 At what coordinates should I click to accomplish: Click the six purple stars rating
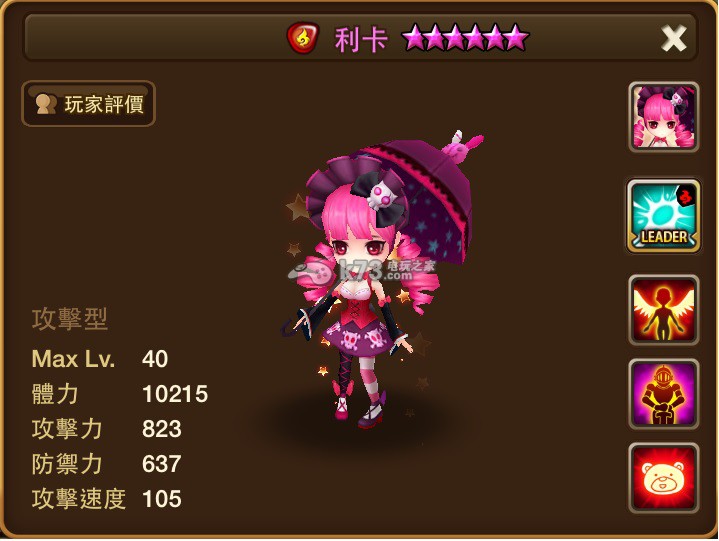point(465,38)
